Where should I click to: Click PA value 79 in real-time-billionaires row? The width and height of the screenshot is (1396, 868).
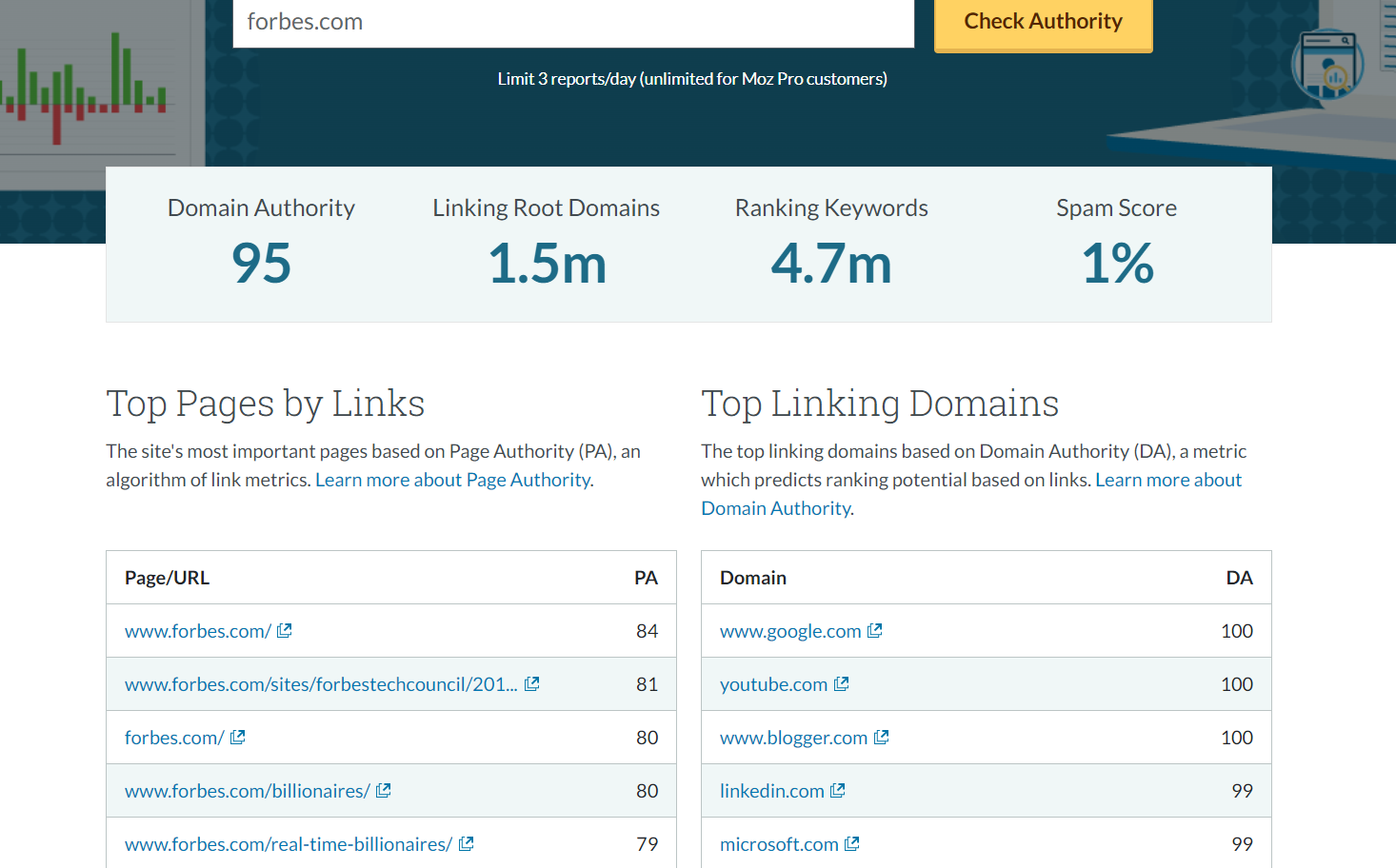(647, 844)
